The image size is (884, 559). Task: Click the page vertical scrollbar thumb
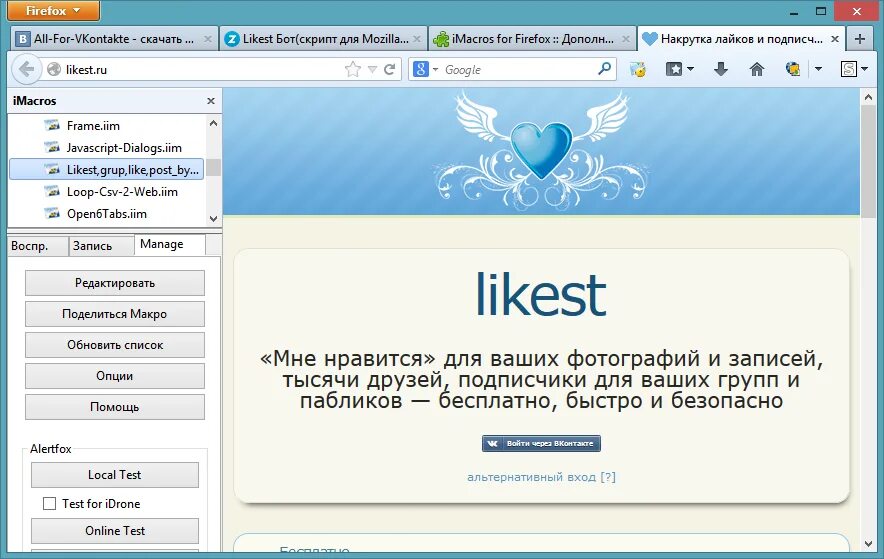868,160
